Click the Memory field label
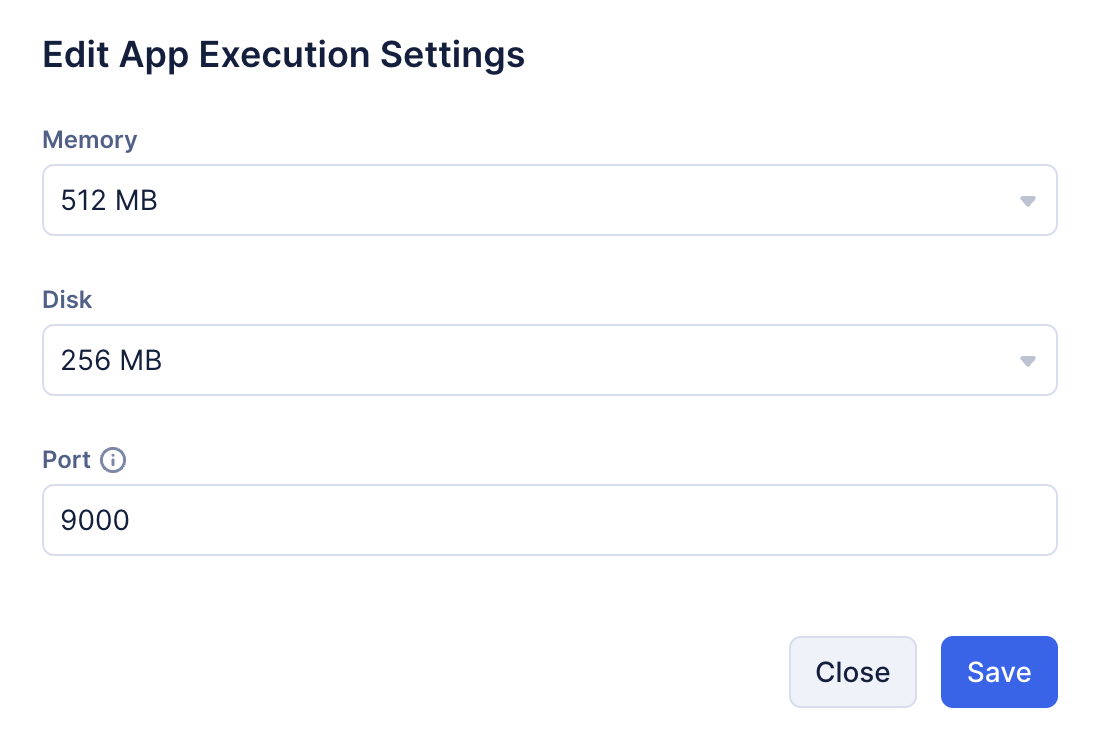Image resolution: width=1098 pixels, height=742 pixels. (x=89, y=140)
